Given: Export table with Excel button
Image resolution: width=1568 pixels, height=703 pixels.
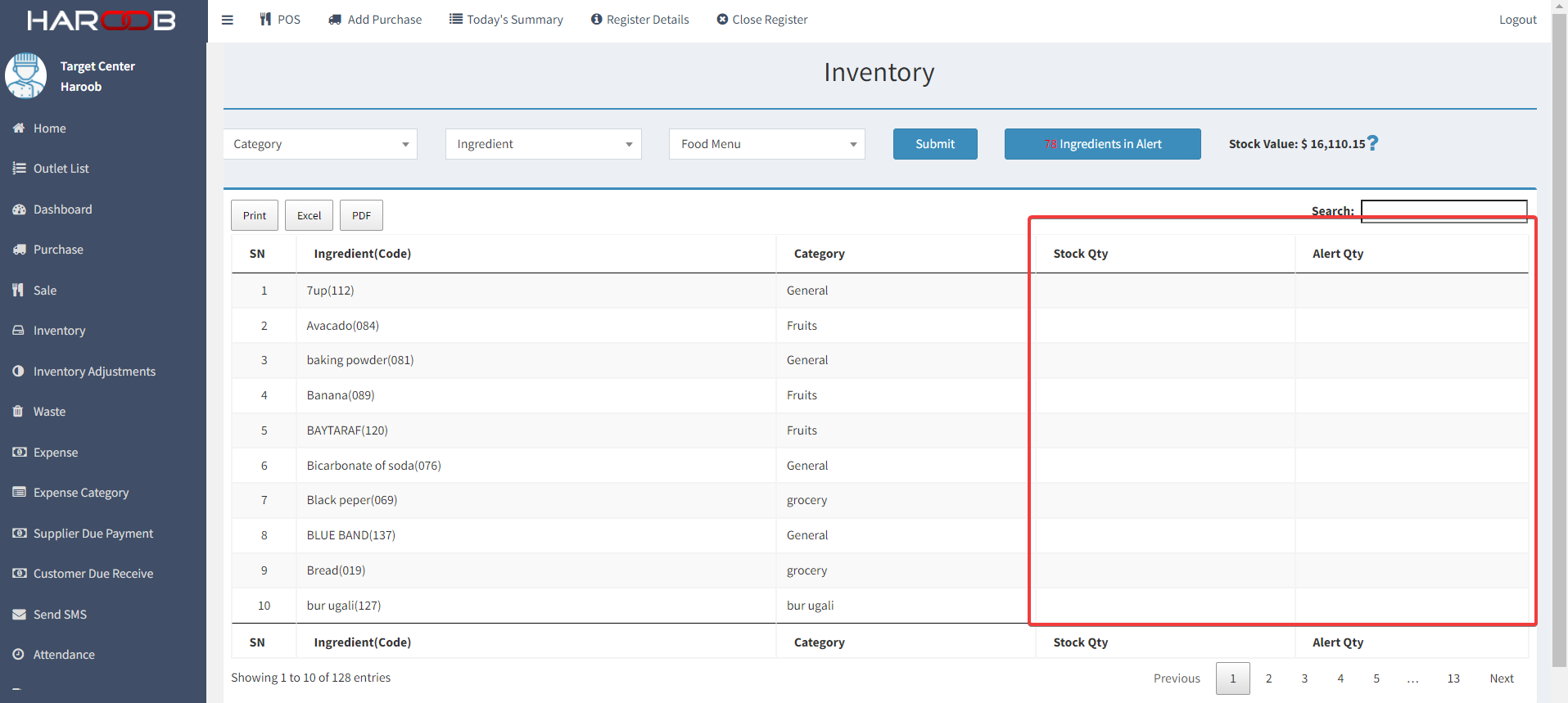Looking at the screenshot, I should tap(309, 215).
